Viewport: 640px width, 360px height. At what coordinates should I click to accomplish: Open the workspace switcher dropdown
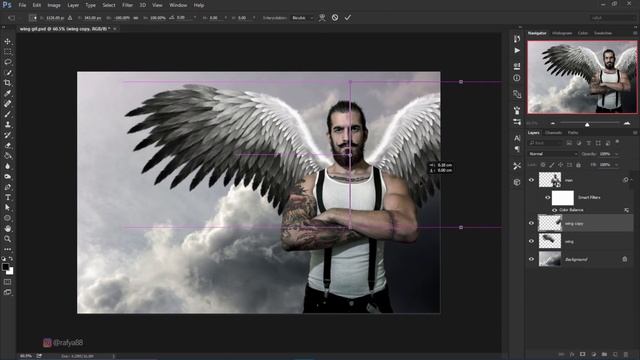[x=613, y=18]
